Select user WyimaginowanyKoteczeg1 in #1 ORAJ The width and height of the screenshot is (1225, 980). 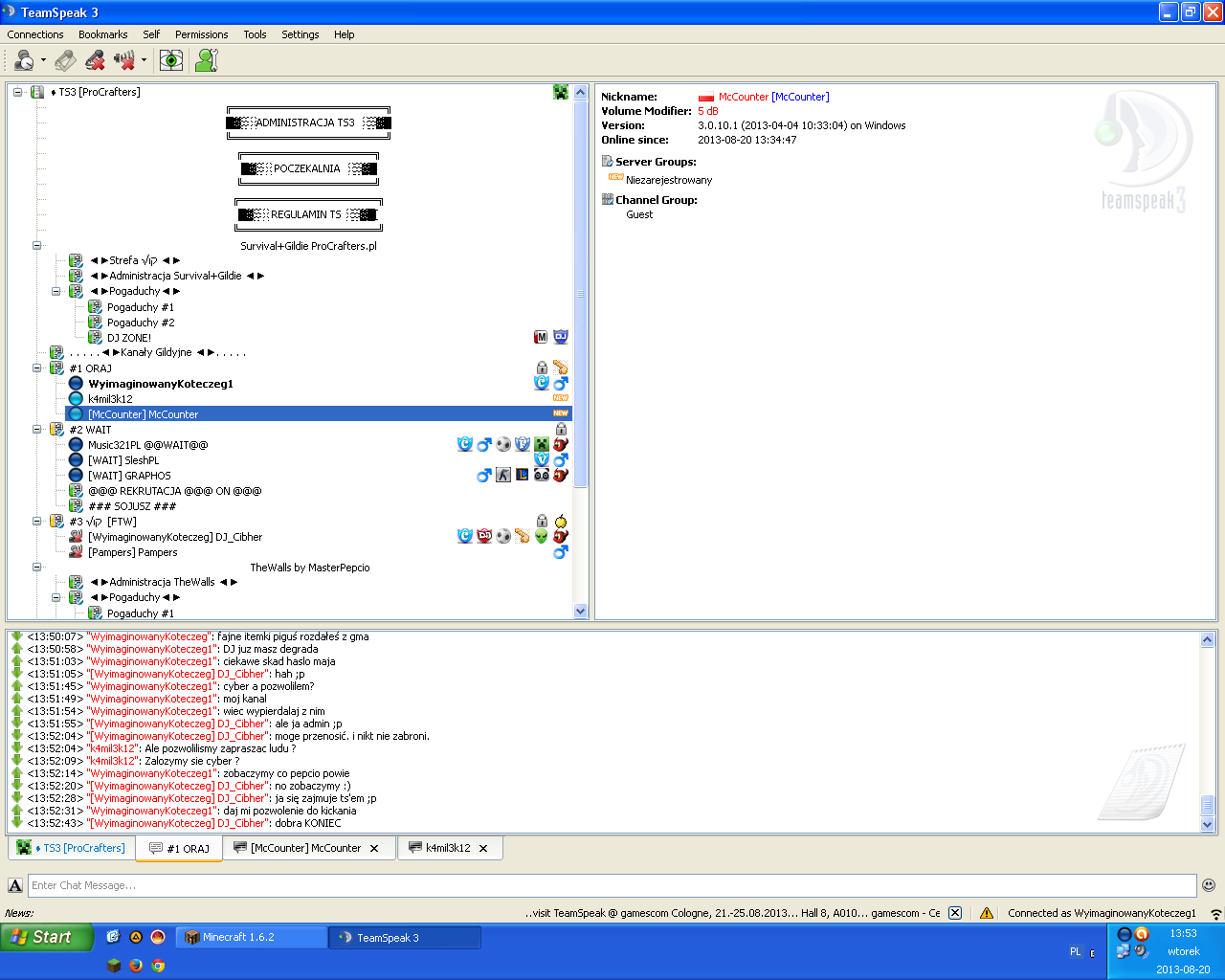(161, 384)
